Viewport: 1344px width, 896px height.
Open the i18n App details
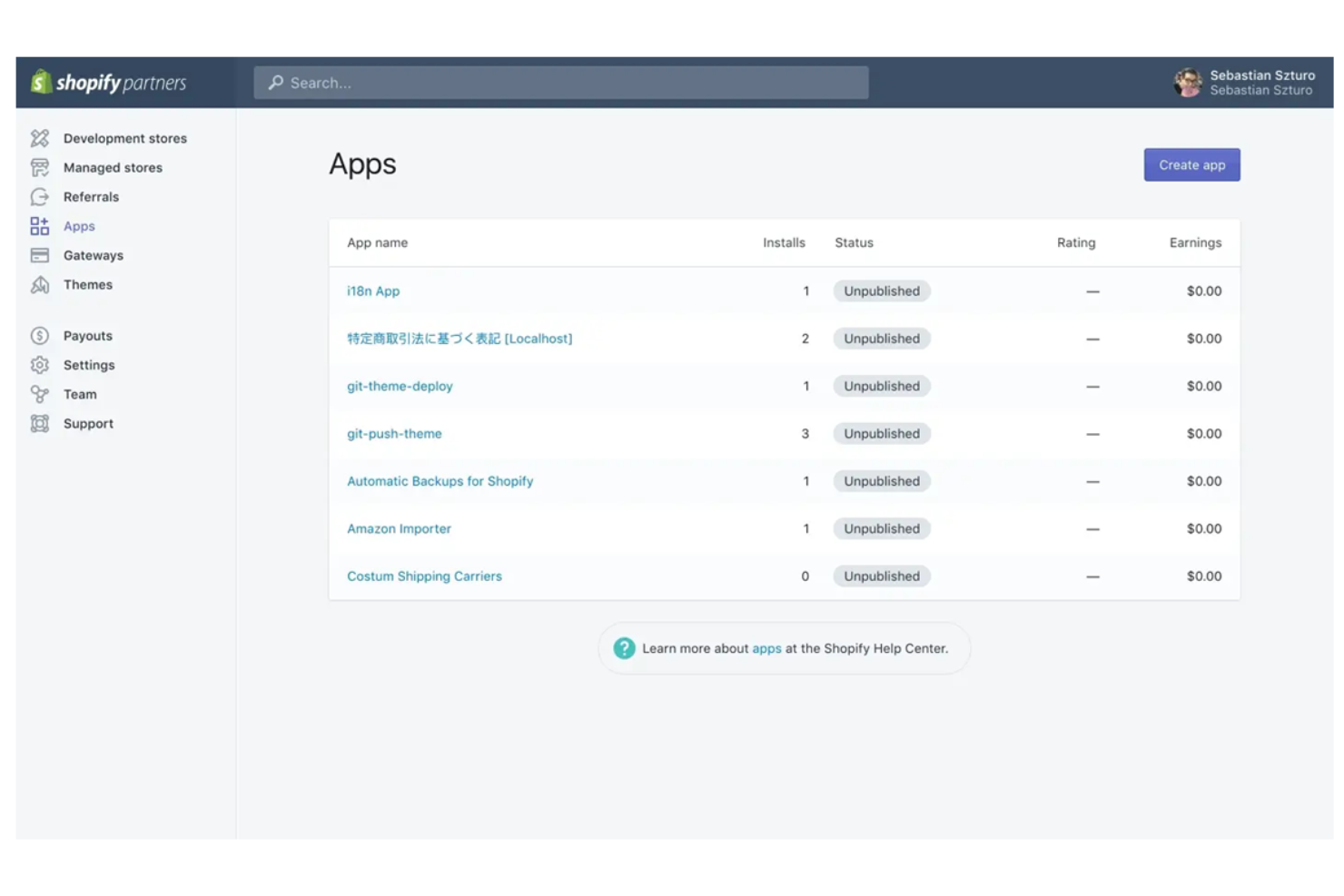(373, 290)
